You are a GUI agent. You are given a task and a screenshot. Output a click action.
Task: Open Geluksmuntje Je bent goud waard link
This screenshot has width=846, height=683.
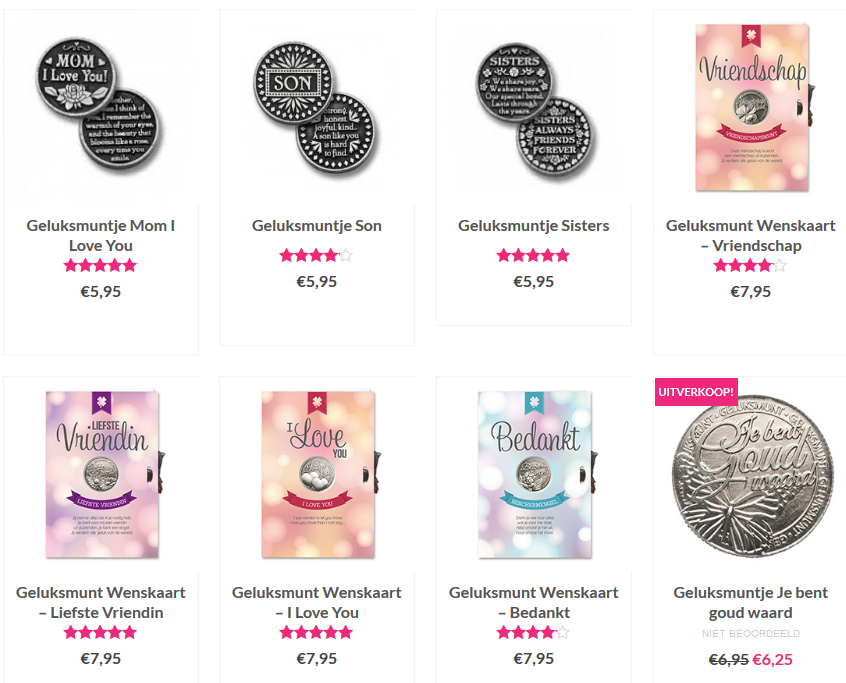pos(751,602)
